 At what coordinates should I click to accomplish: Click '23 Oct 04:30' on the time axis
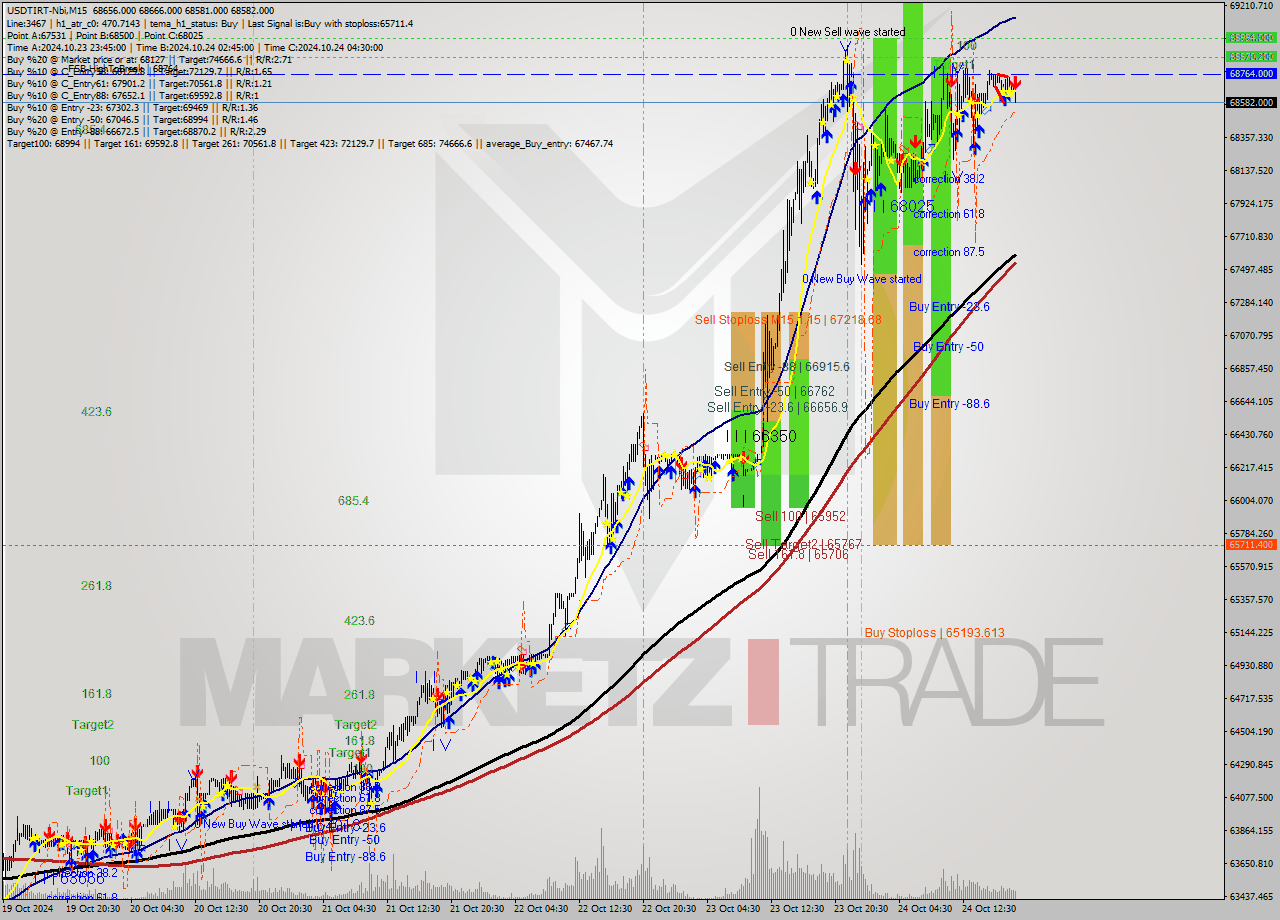click(x=733, y=909)
